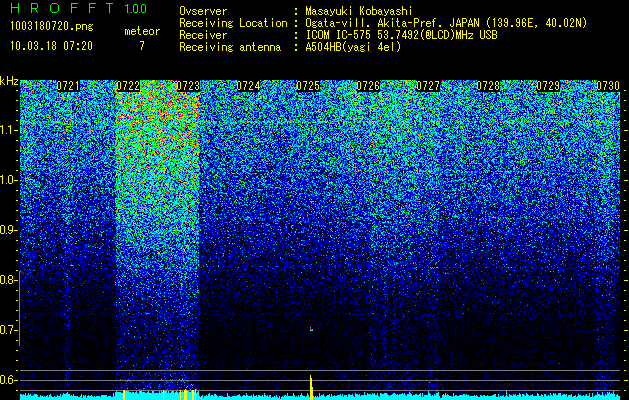Click the Ogata-vill. Akita-Pref. JAPAN location text

point(446,23)
